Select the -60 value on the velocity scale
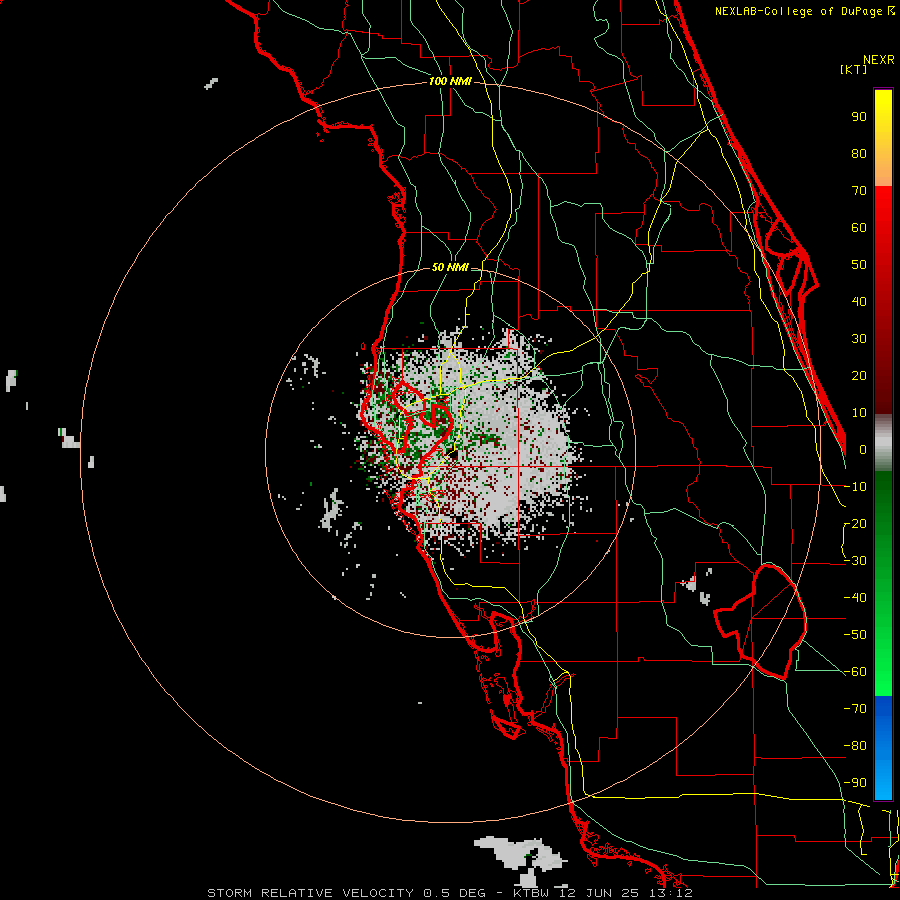The width and height of the screenshot is (900, 900). click(x=855, y=672)
